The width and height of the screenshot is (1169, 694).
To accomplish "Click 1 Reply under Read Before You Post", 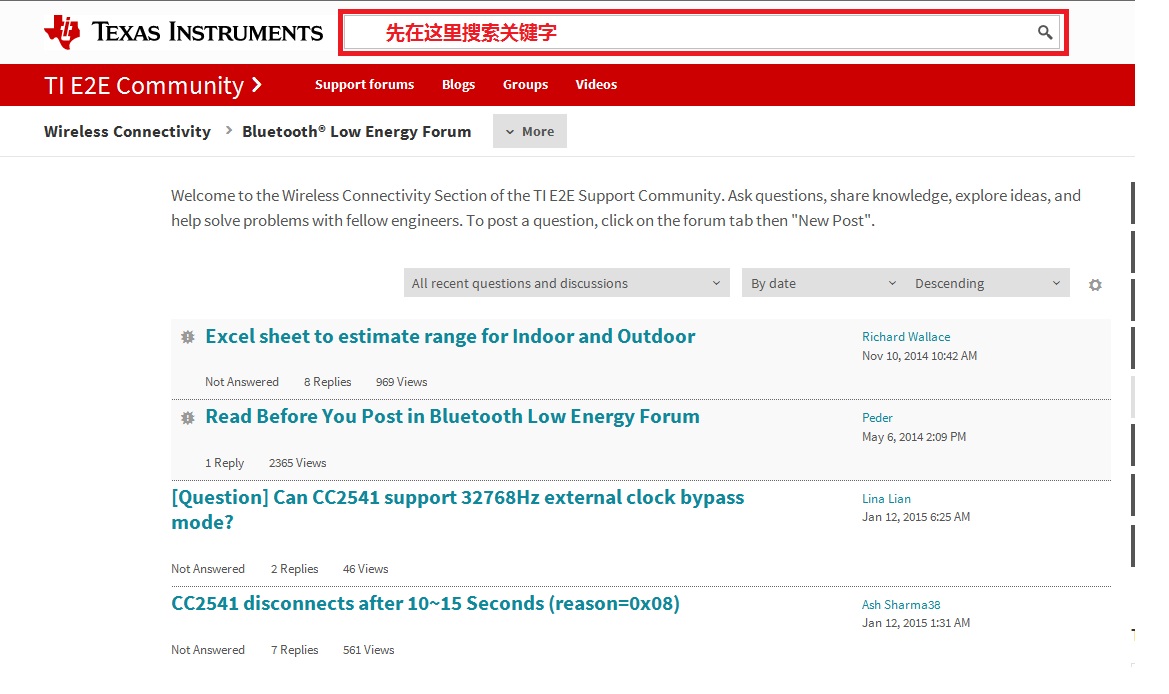I will [224, 463].
